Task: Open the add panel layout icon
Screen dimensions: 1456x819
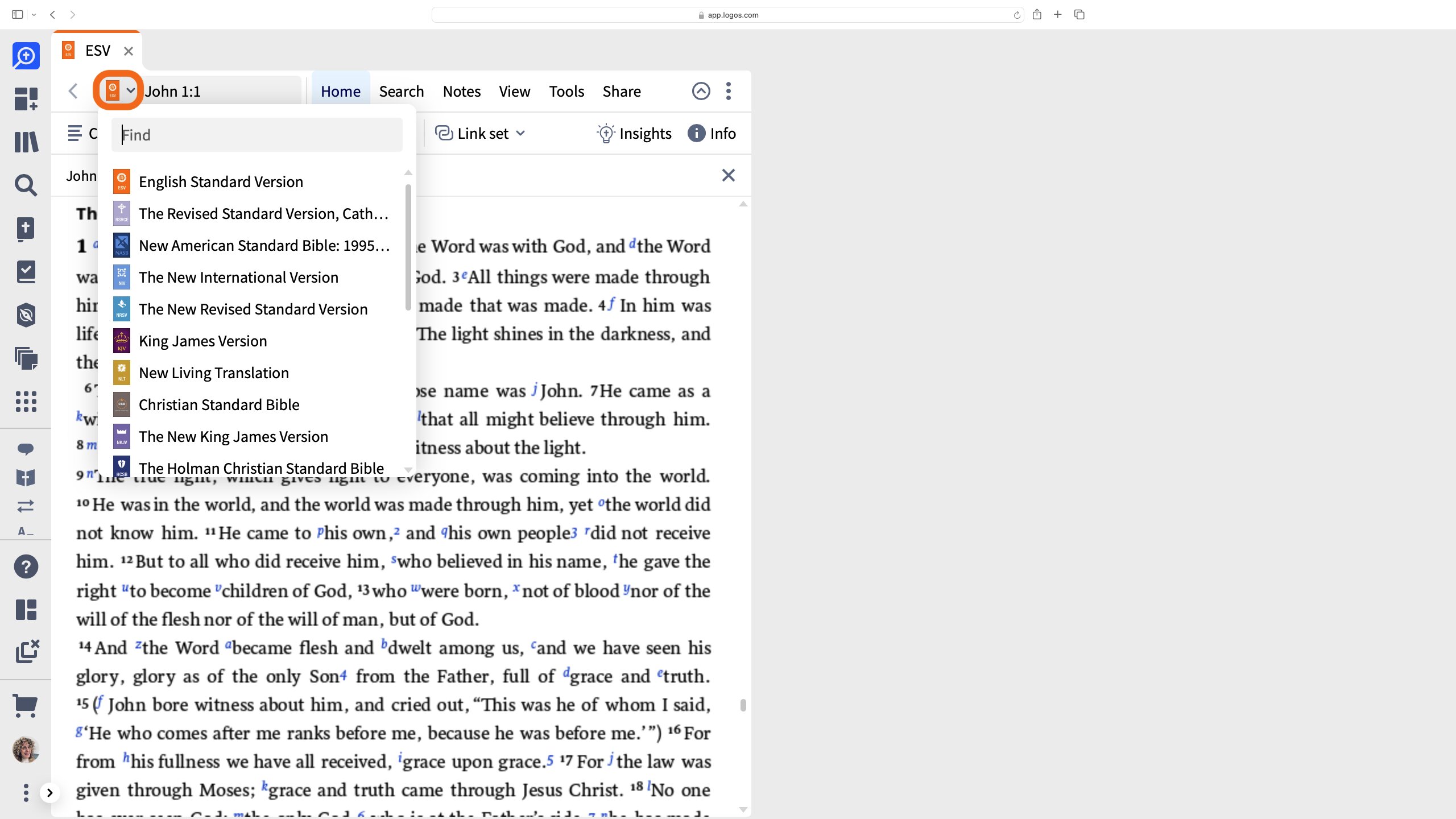Action: point(26,99)
